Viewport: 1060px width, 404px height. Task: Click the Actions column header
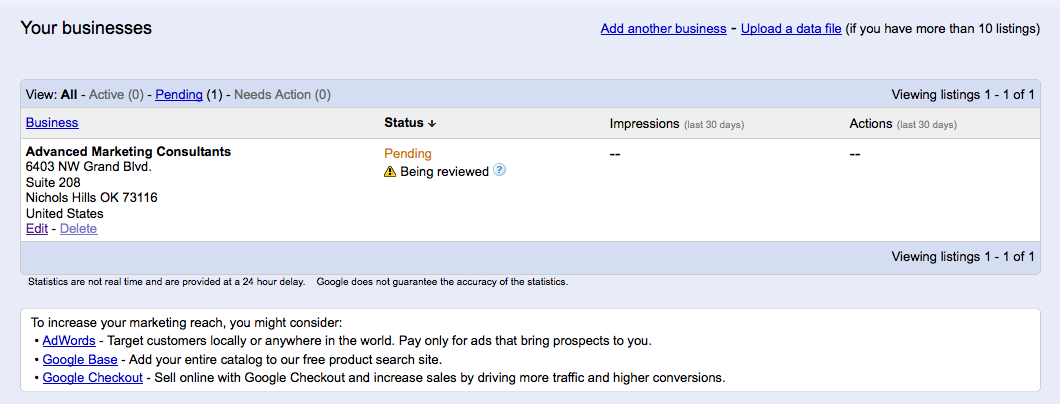pyautogui.click(x=870, y=124)
